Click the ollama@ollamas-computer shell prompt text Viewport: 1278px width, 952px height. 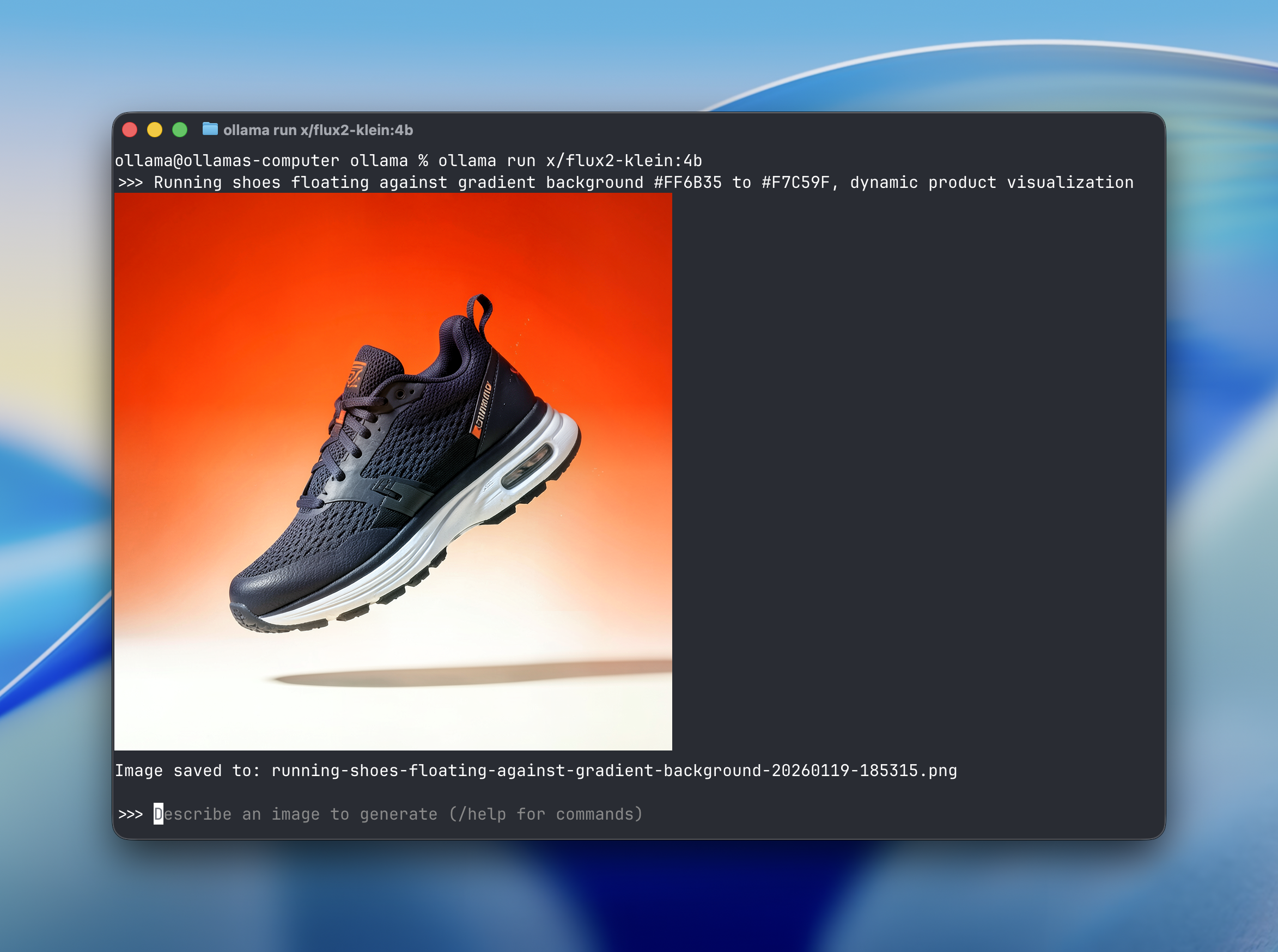click(227, 161)
